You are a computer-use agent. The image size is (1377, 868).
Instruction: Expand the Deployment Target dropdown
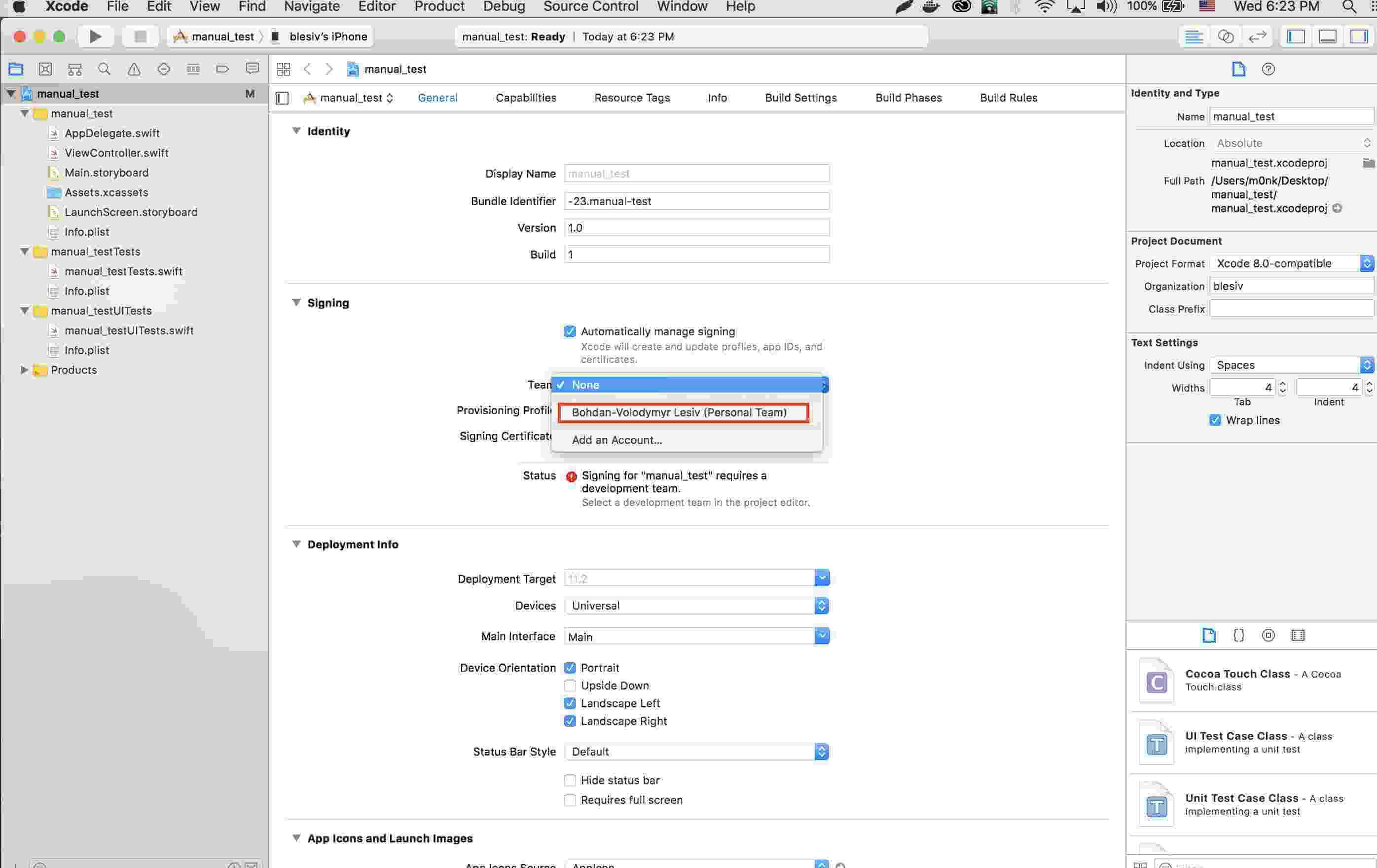tap(822, 578)
